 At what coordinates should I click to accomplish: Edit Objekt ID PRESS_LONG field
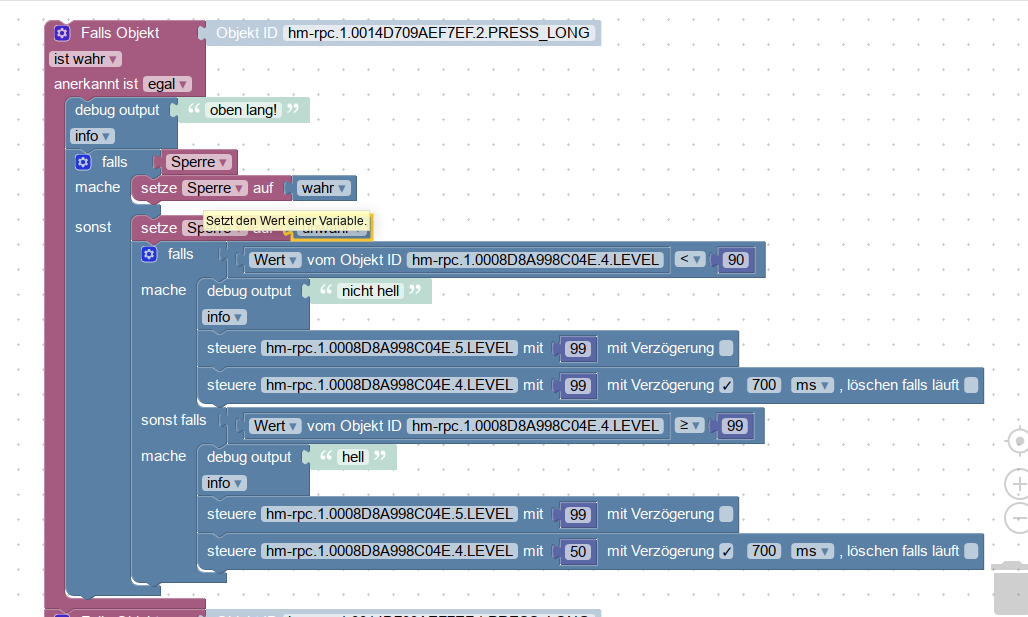click(439, 33)
